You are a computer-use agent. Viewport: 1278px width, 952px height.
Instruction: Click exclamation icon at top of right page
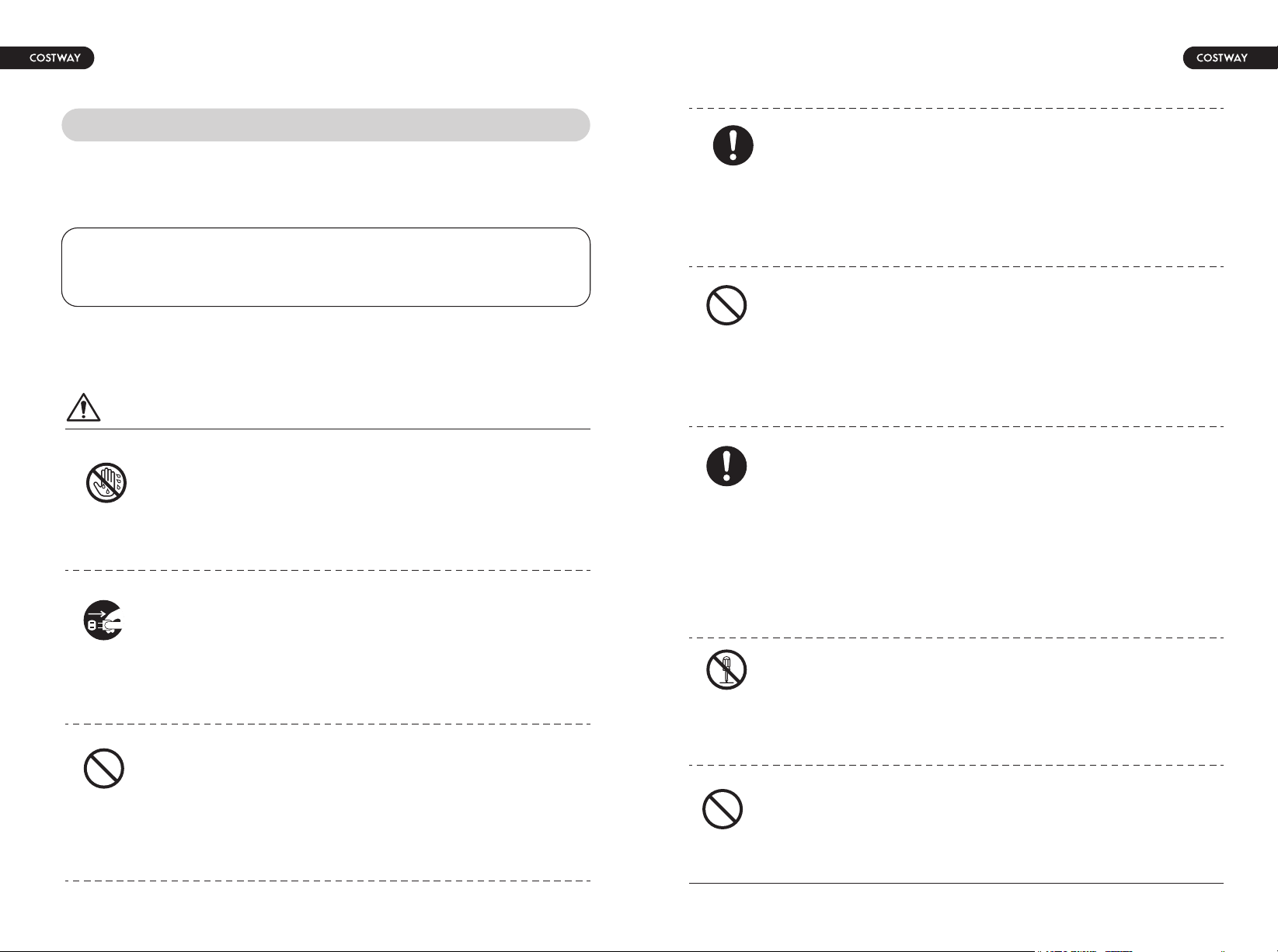point(733,145)
